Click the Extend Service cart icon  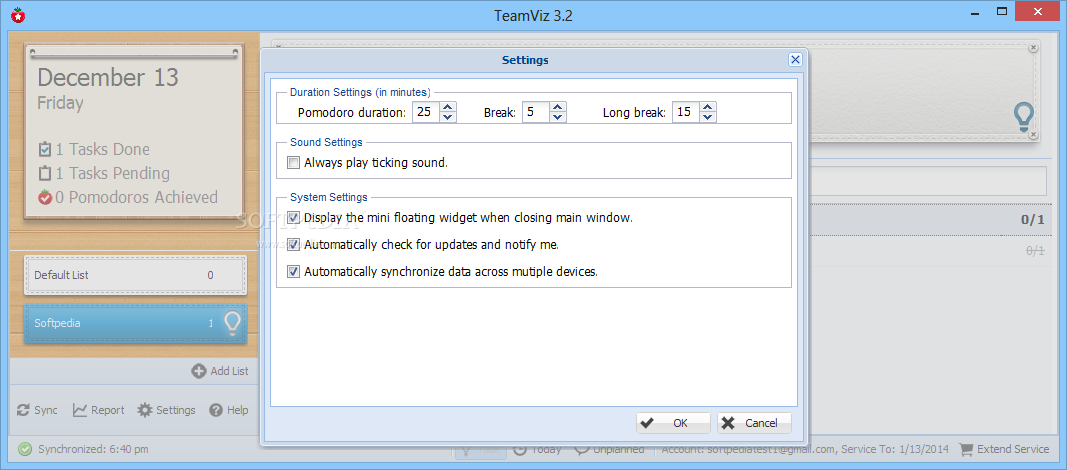click(966, 449)
